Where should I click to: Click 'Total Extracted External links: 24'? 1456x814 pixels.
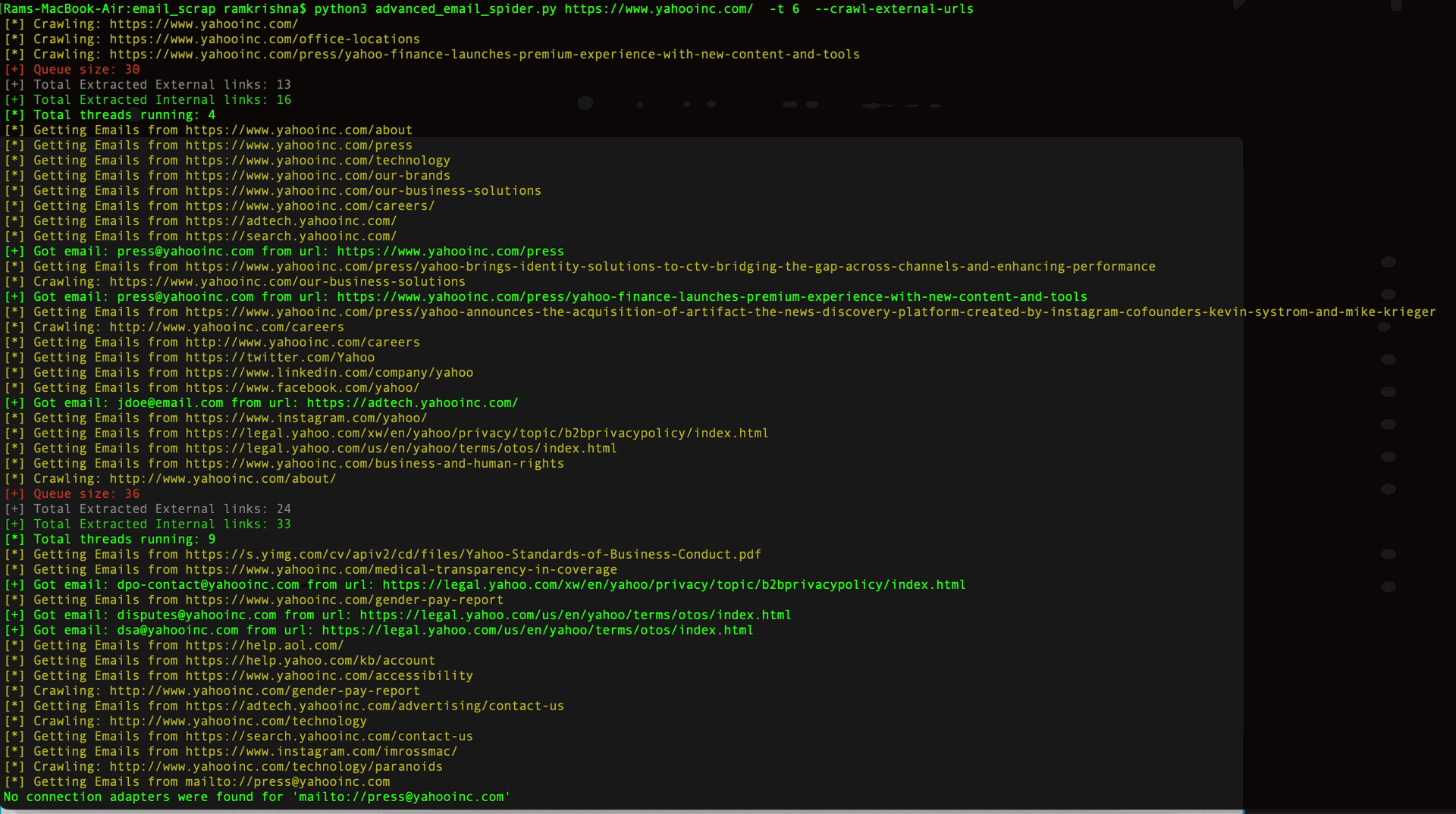tap(148, 509)
